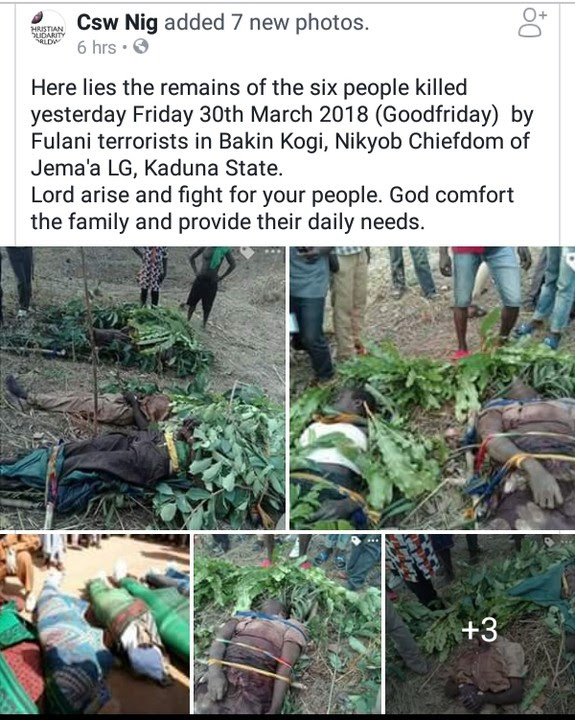Image resolution: width=575 pixels, height=720 pixels.
Task: Click the tag icon on the +3 photo
Action: [x=549, y=542]
